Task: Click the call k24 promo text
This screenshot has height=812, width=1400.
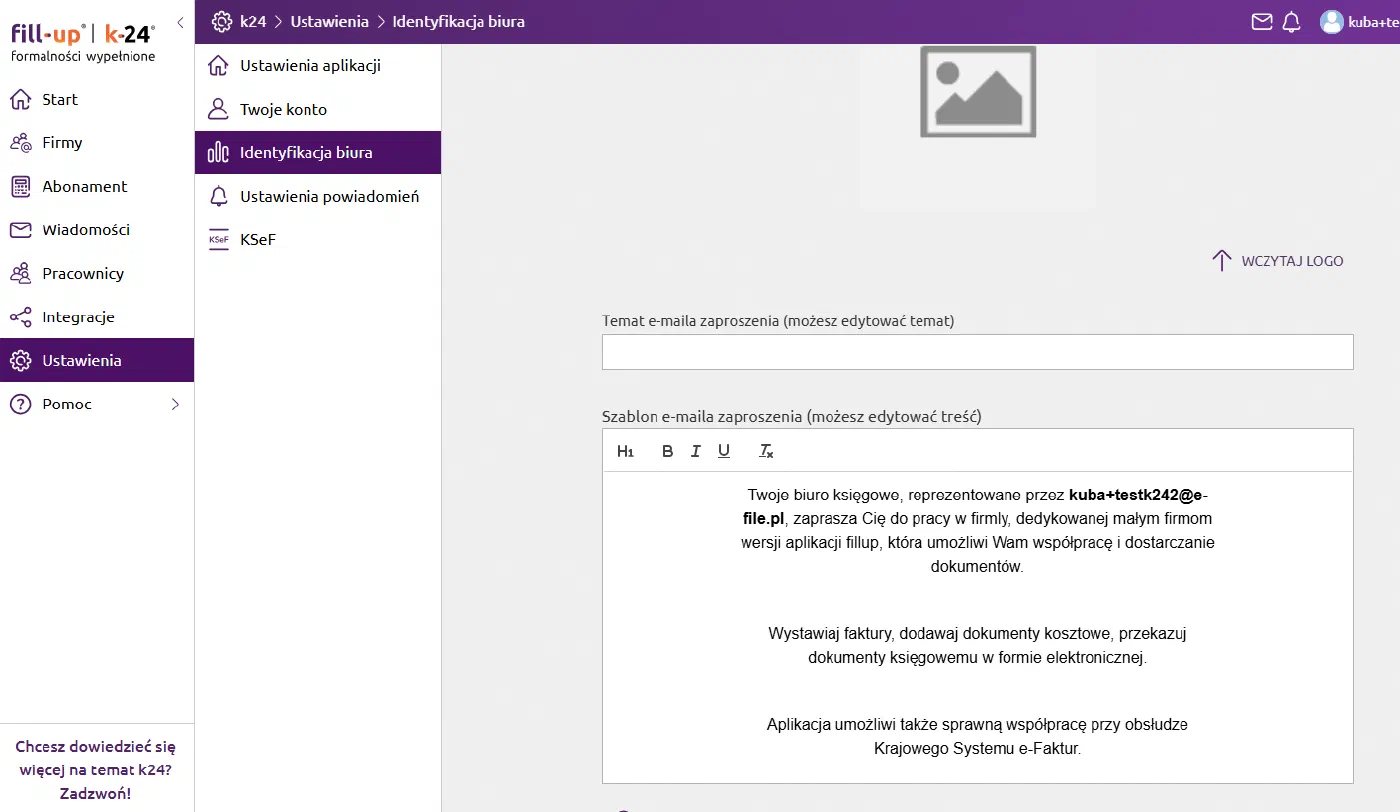Action: tap(95, 769)
